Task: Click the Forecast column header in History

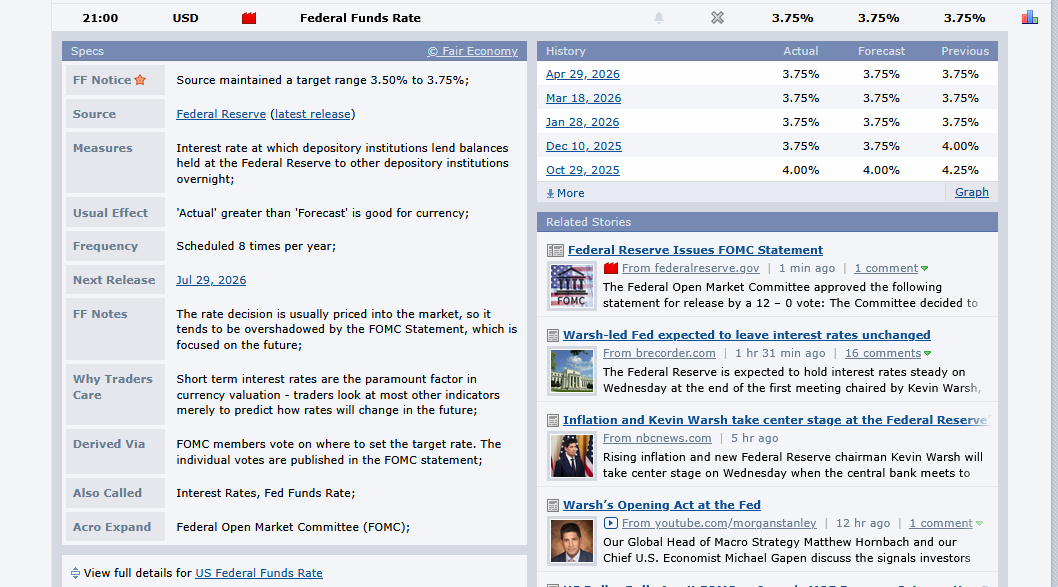Action: pos(881,51)
